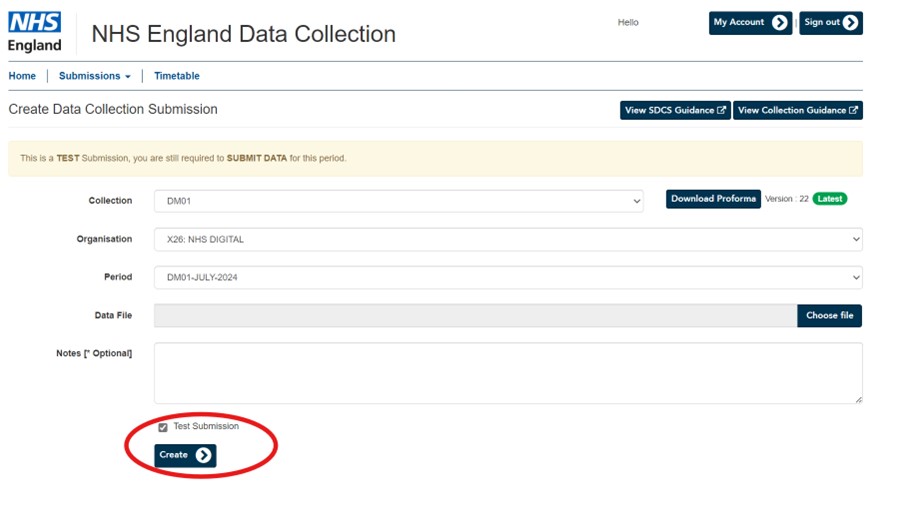The height and width of the screenshot is (520, 903).
Task: Go to the Home menu item
Action: 22,76
